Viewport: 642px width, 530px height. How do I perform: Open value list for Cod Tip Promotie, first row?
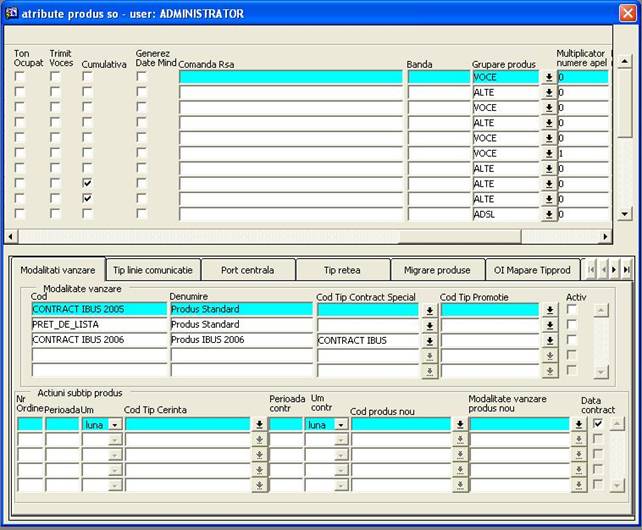pos(549,311)
